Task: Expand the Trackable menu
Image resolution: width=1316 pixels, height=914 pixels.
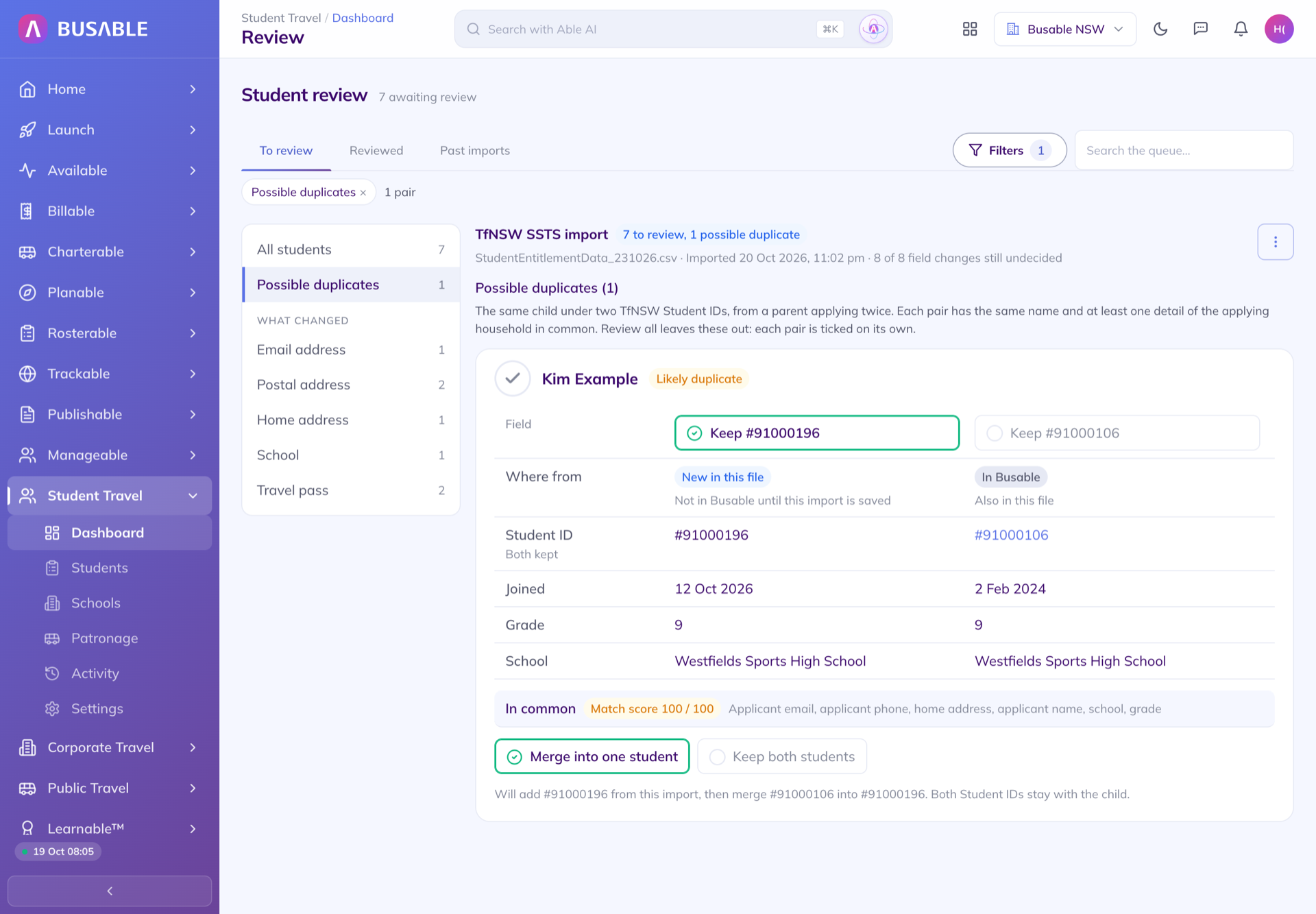Action: coord(193,374)
